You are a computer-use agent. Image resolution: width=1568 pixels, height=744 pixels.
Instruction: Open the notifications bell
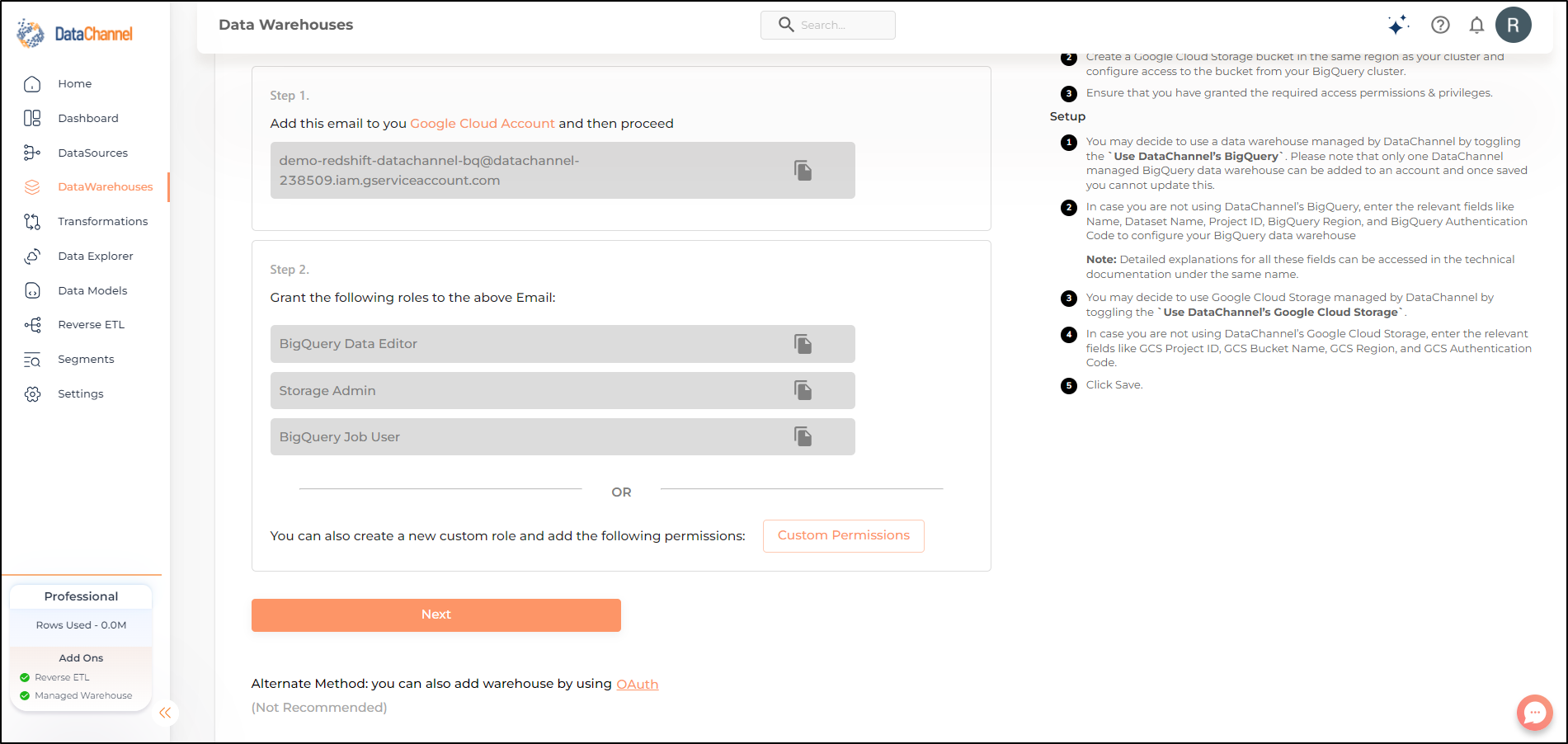1476,25
